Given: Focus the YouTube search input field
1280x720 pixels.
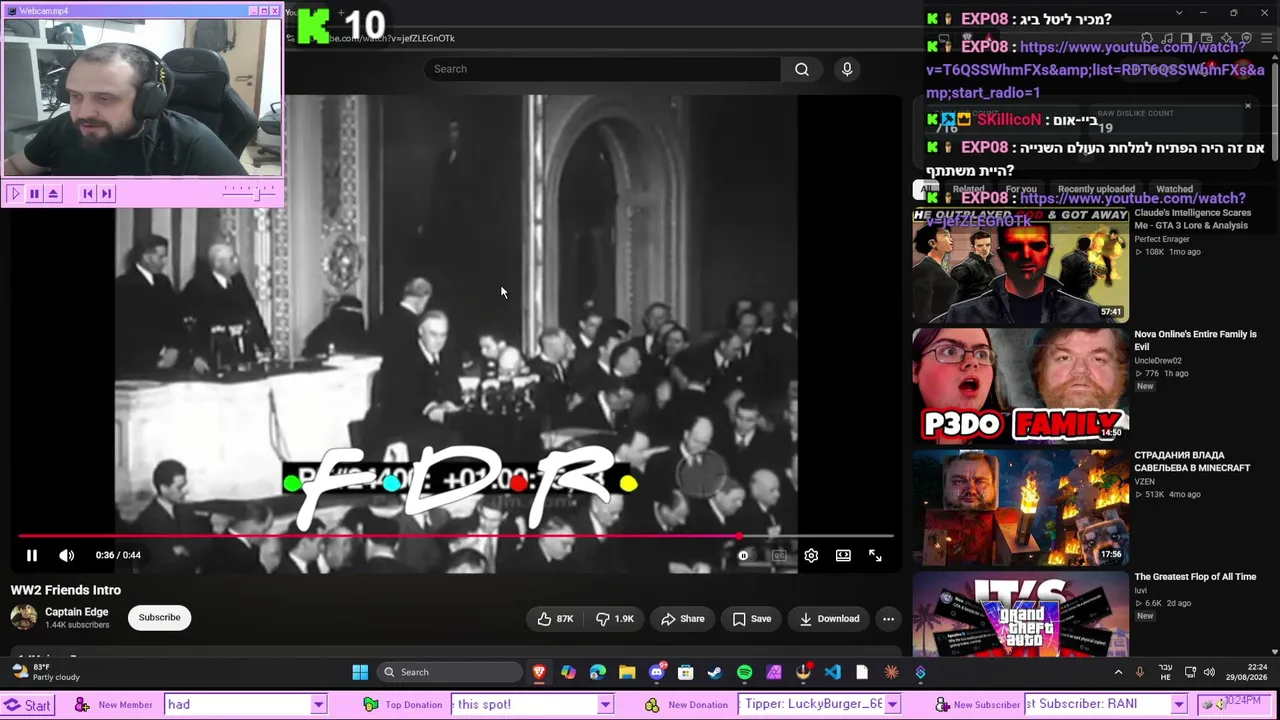Looking at the screenshot, I should tap(604, 69).
